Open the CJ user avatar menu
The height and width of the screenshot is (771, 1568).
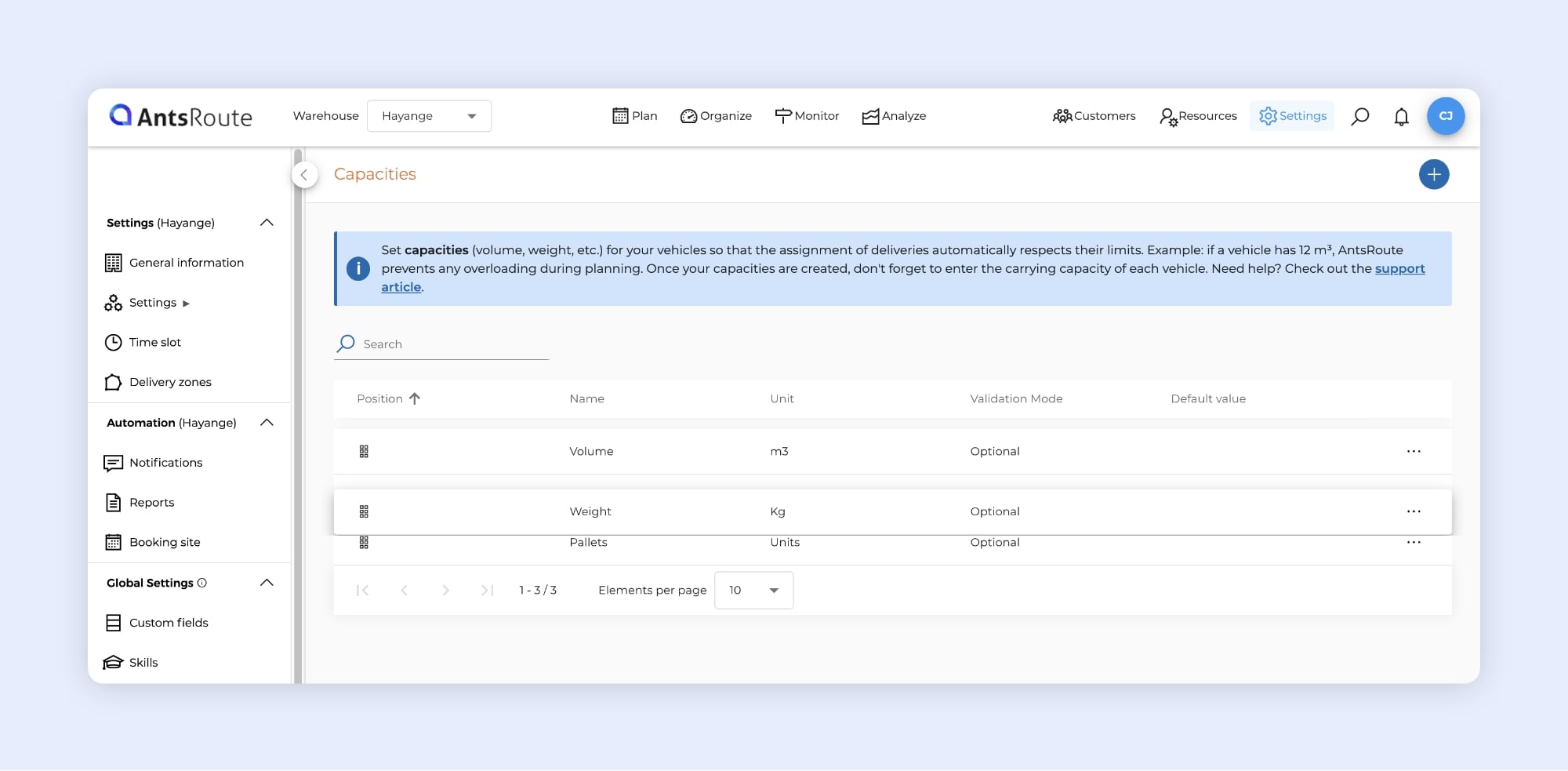1445,116
